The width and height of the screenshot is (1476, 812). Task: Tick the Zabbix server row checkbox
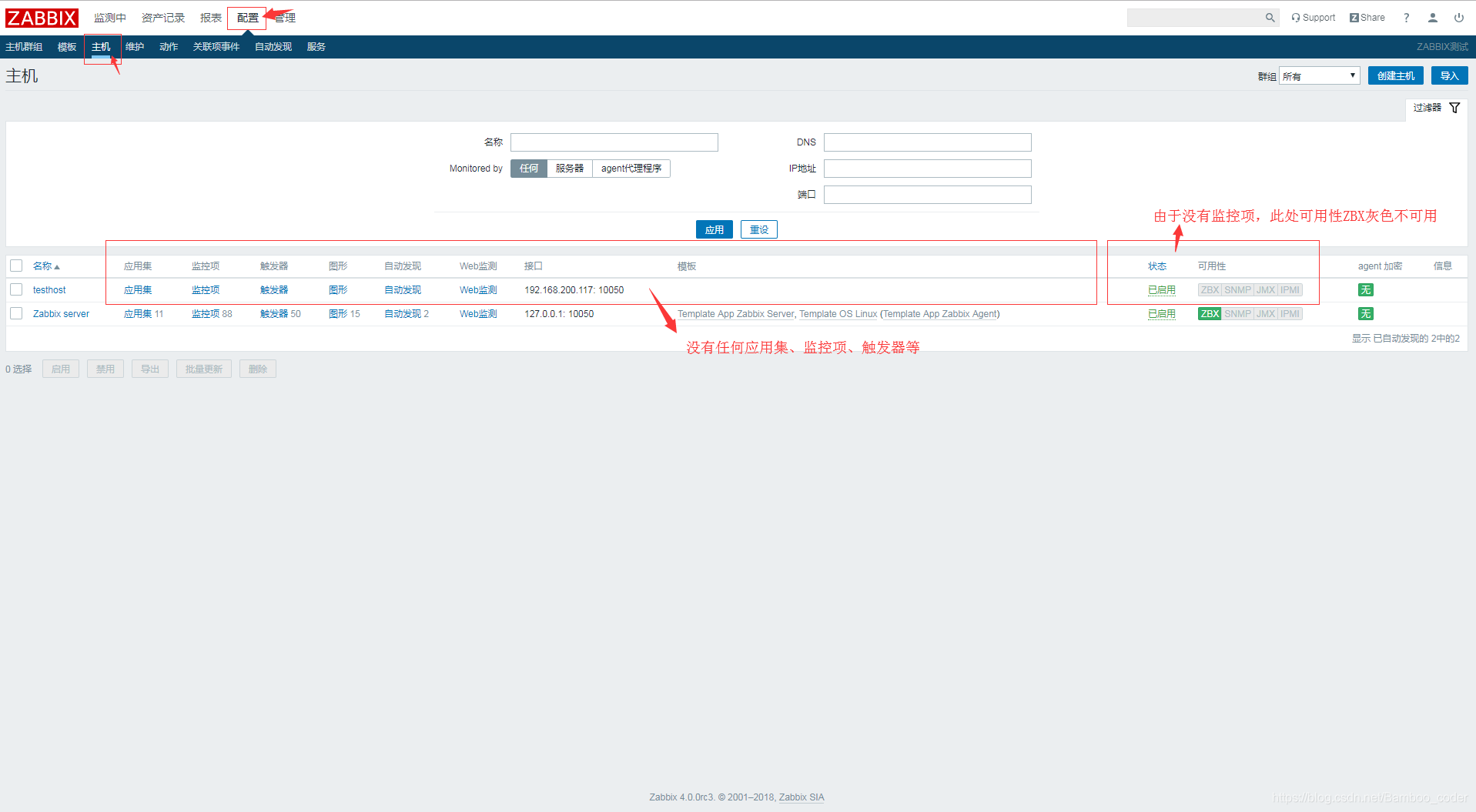(x=16, y=314)
